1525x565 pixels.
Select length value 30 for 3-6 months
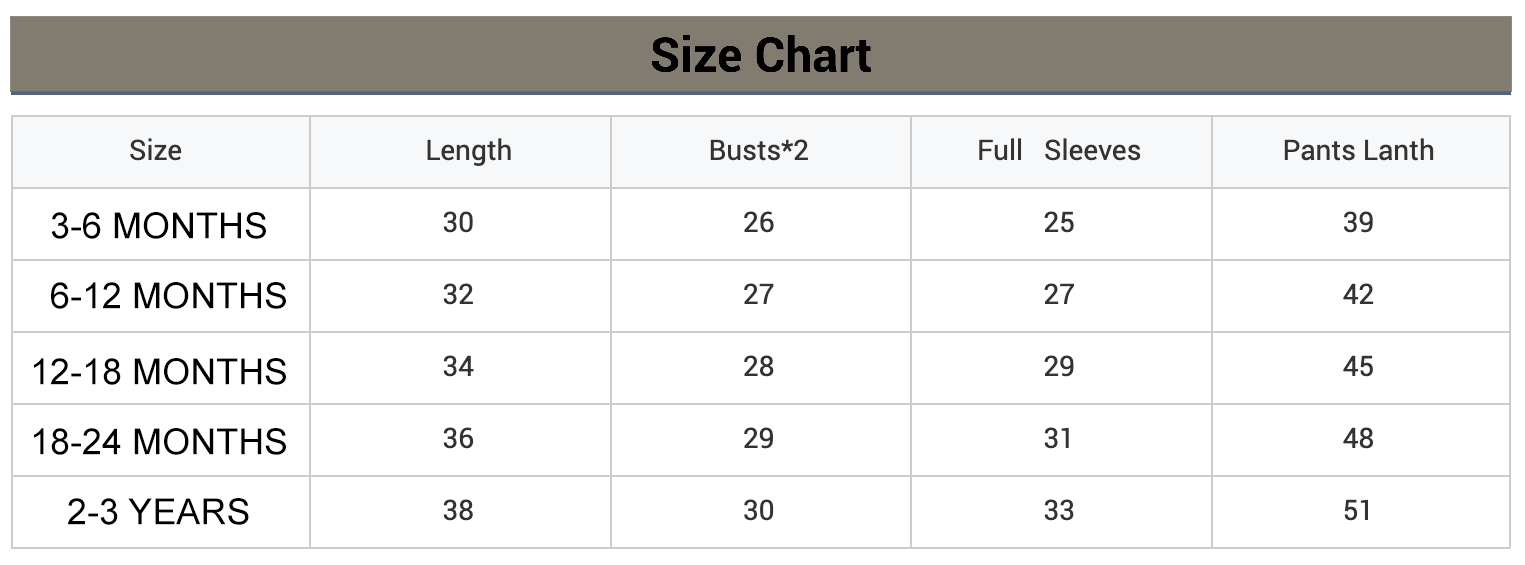coord(458,222)
